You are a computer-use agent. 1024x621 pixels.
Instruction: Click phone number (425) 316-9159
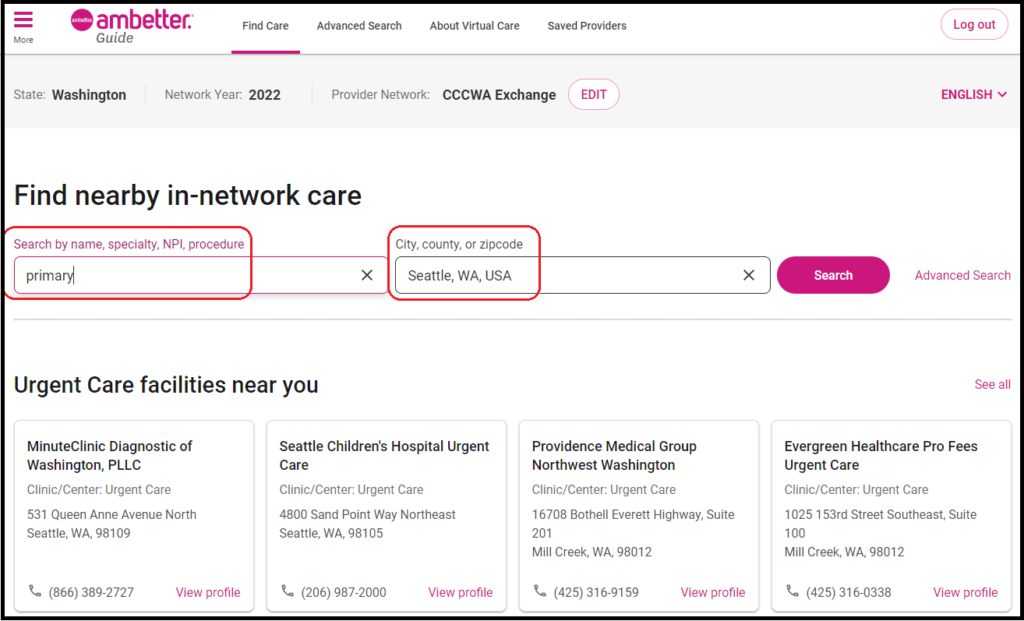click(x=596, y=592)
